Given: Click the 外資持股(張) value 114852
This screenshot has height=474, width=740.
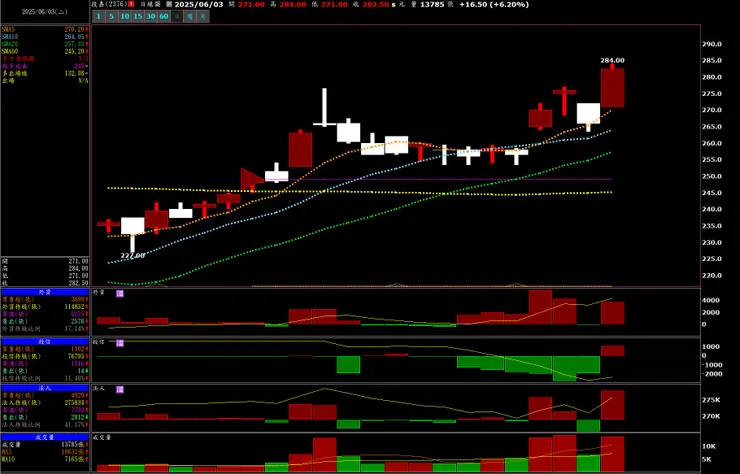Looking at the screenshot, I should coord(75,306).
